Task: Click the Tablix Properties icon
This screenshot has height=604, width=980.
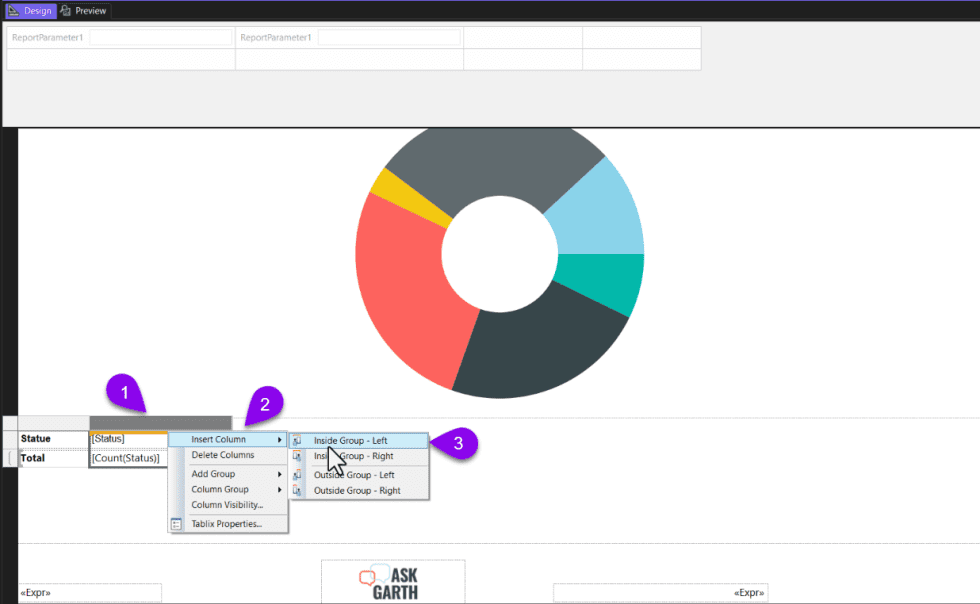Action: tap(176, 524)
